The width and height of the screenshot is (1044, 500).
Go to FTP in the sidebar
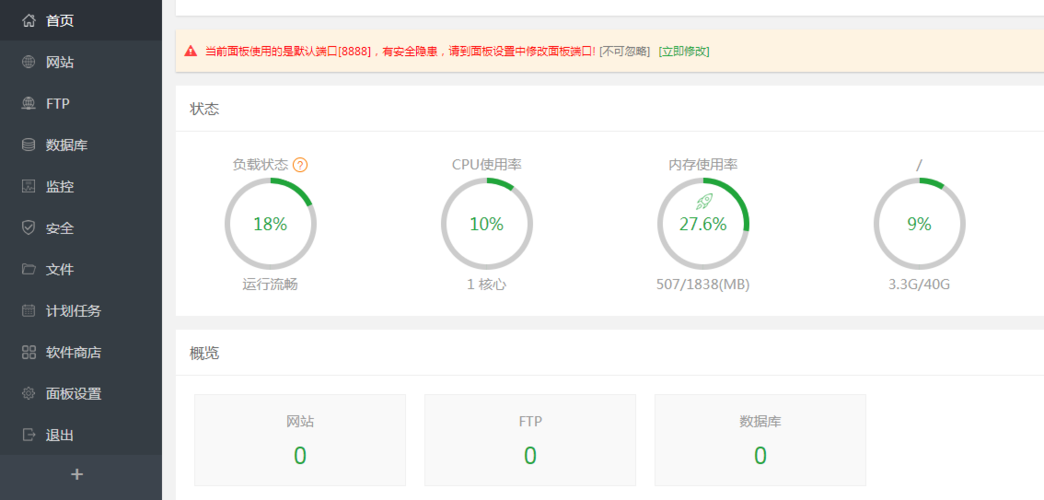click(x=81, y=103)
